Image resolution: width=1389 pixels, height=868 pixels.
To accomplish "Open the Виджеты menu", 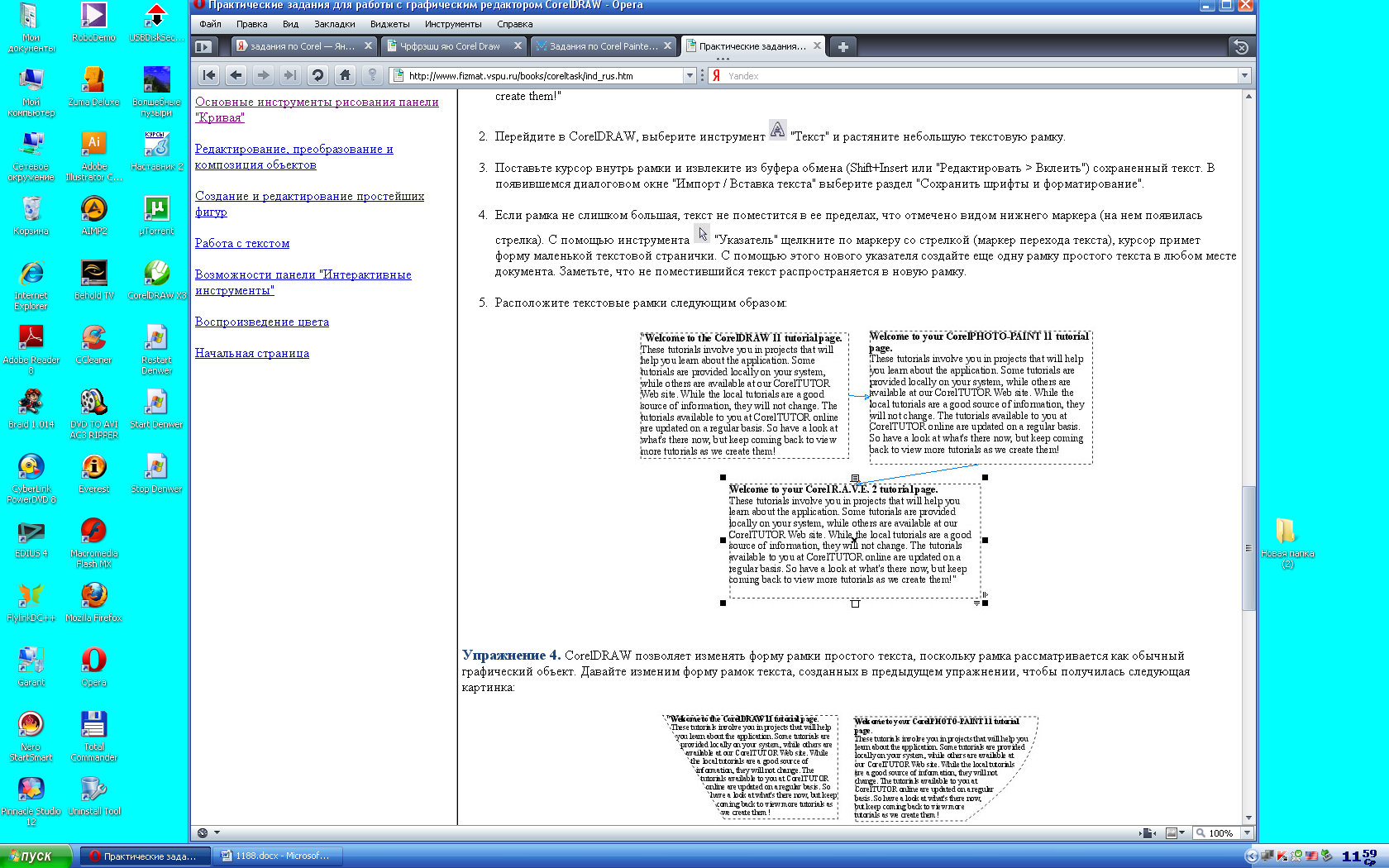I will tap(389, 24).
